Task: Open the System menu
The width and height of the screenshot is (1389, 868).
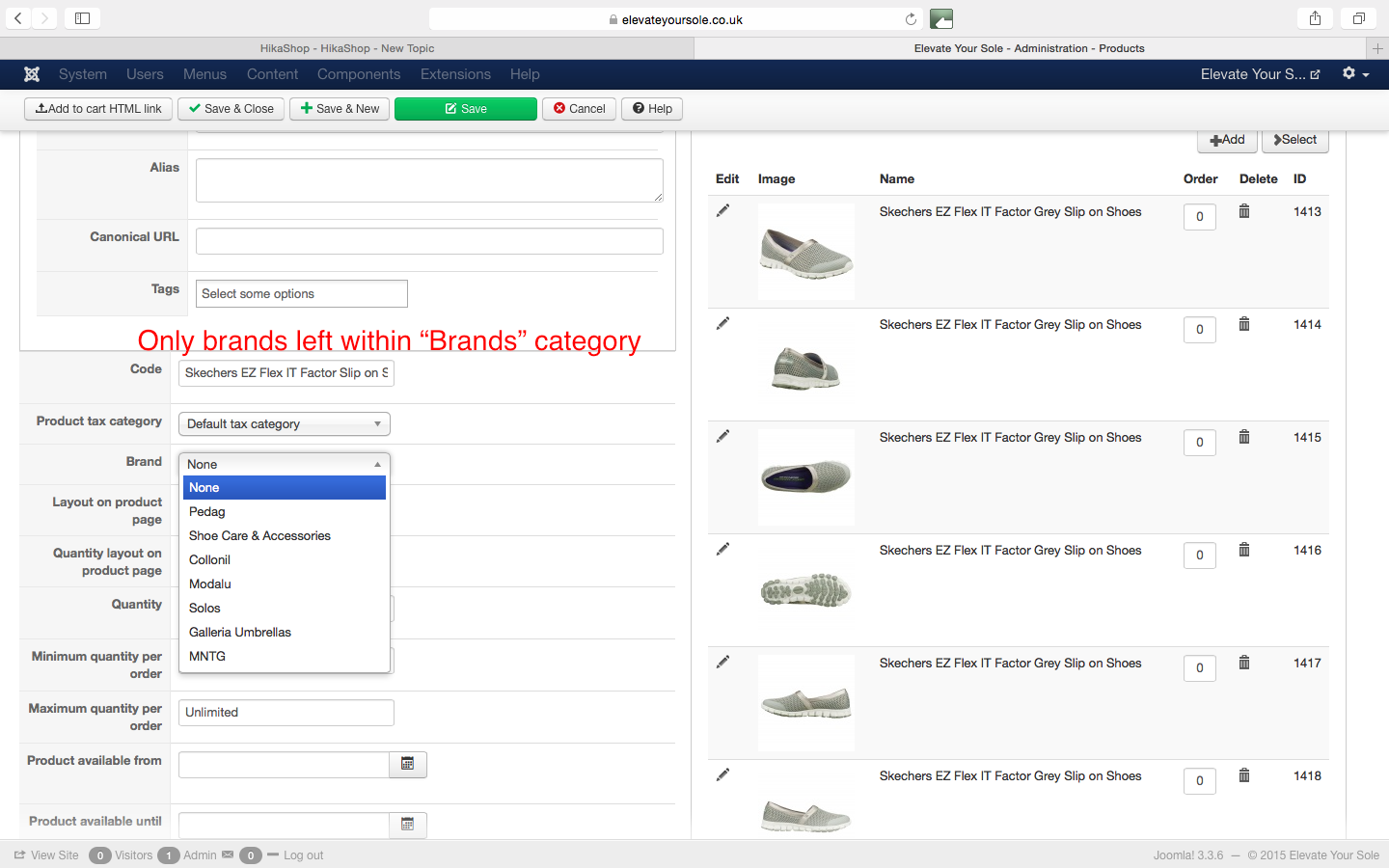Action: (83, 74)
